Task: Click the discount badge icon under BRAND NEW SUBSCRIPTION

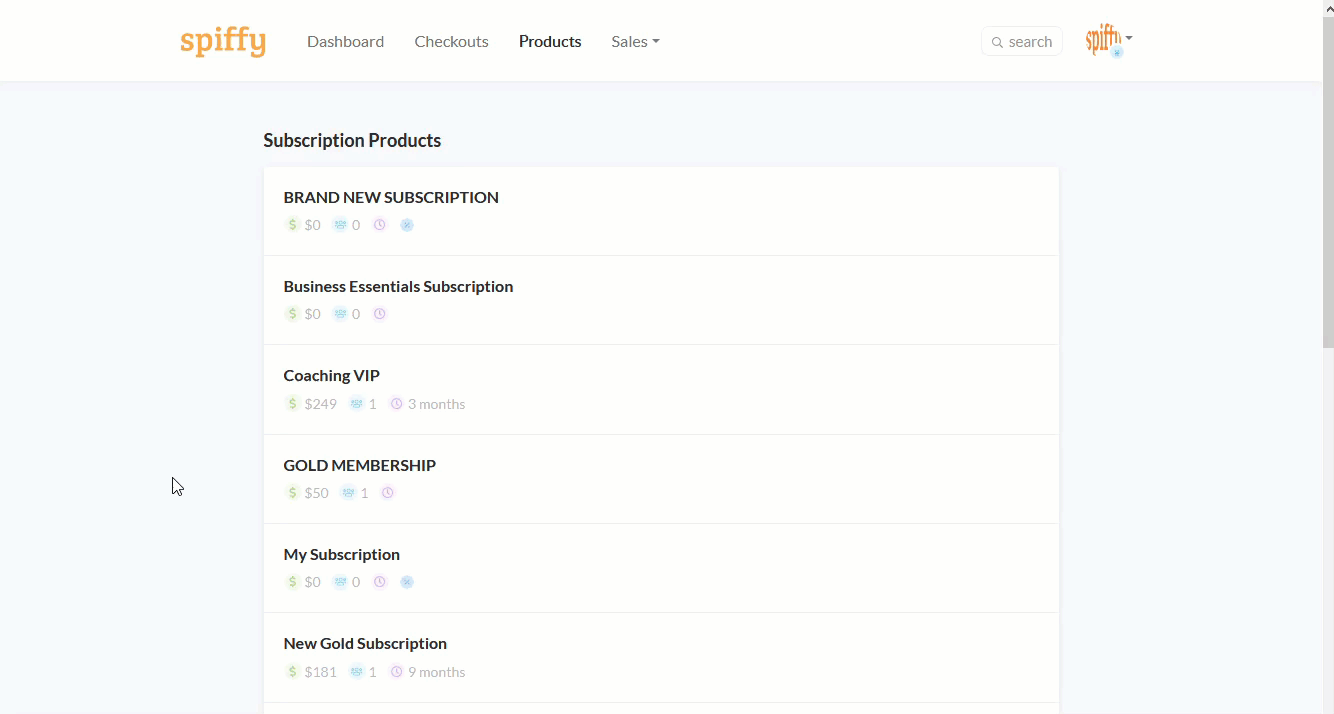Action: (x=407, y=225)
